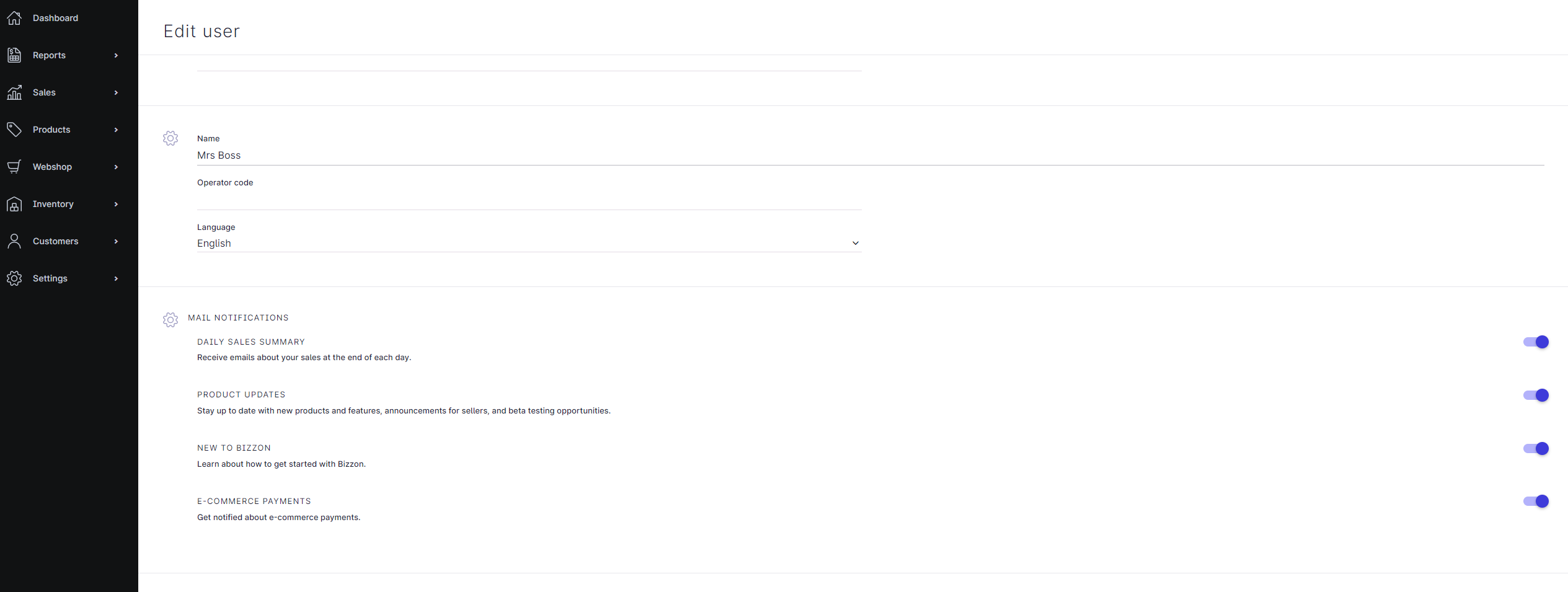Select Webshop in the sidebar
The image size is (1568, 592).
point(52,167)
